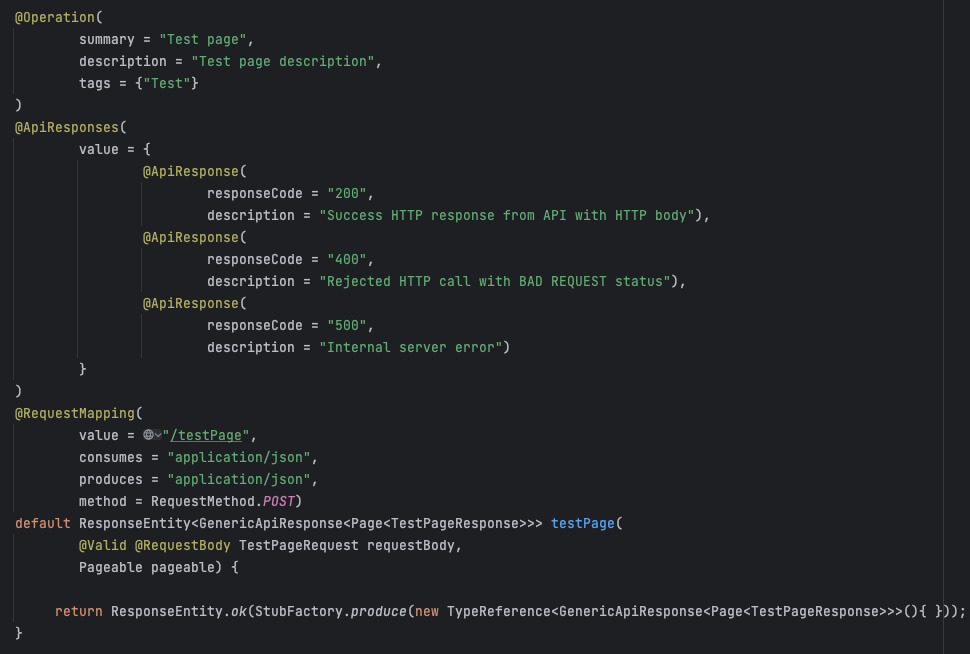This screenshot has width=970, height=654.
Task: Click the return keyword
Action: pyautogui.click(x=79, y=611)
